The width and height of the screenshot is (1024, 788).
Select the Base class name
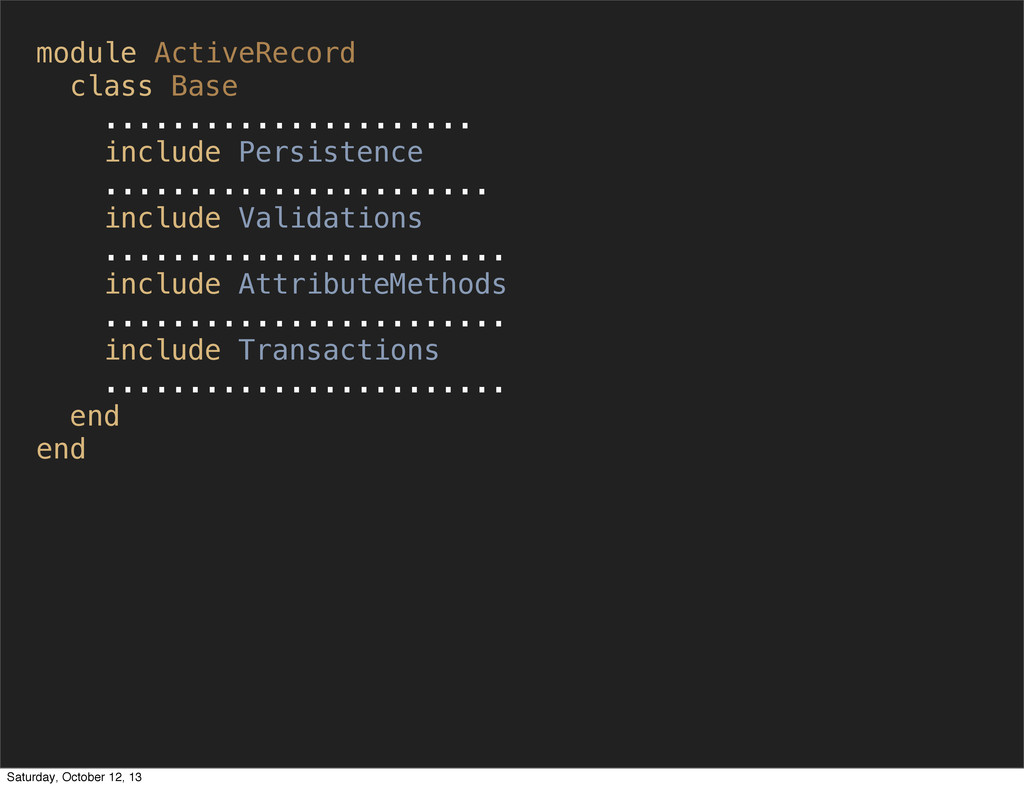204,86
